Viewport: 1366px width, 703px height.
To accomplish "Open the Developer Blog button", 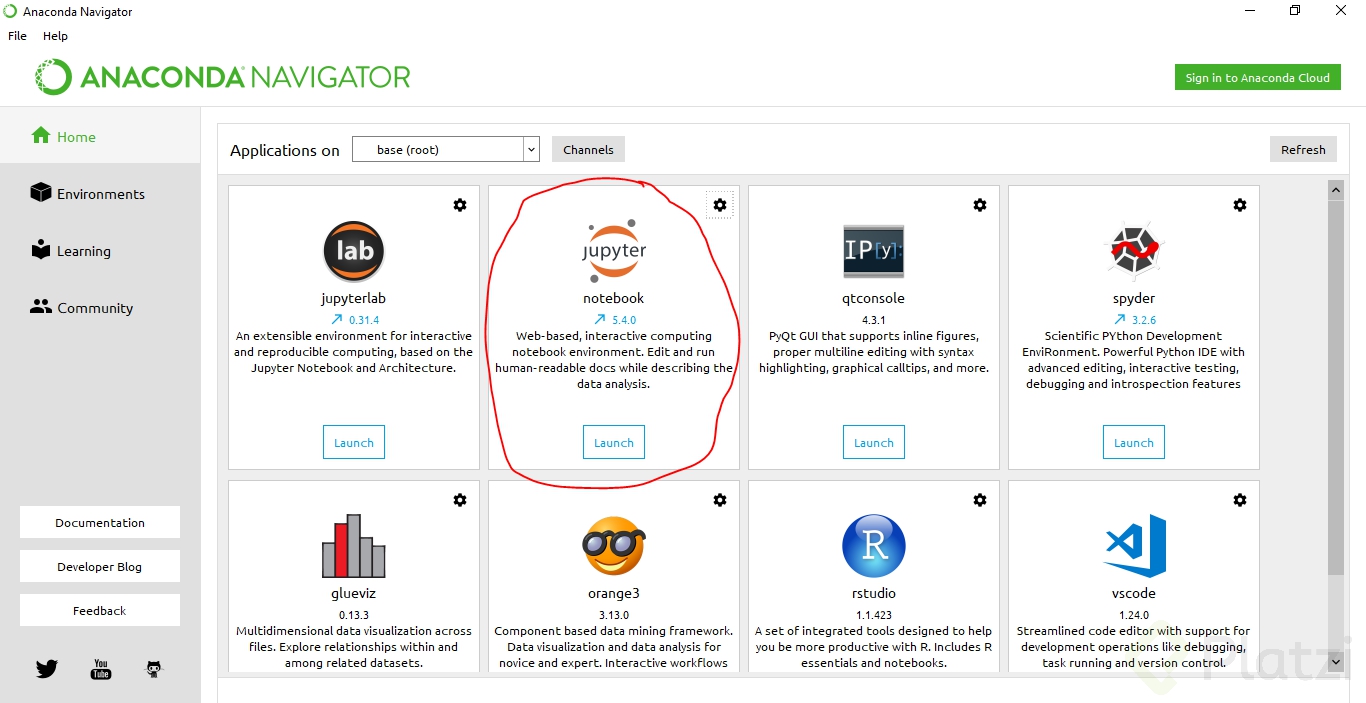I will 100,566.
